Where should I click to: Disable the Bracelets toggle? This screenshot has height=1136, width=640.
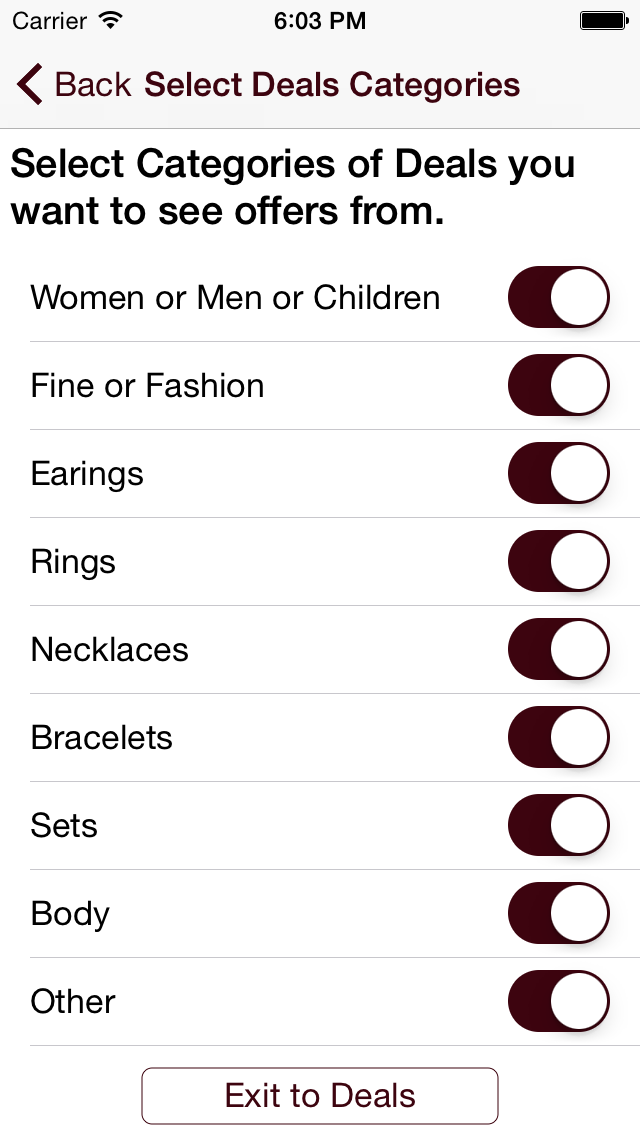[558, 737]
